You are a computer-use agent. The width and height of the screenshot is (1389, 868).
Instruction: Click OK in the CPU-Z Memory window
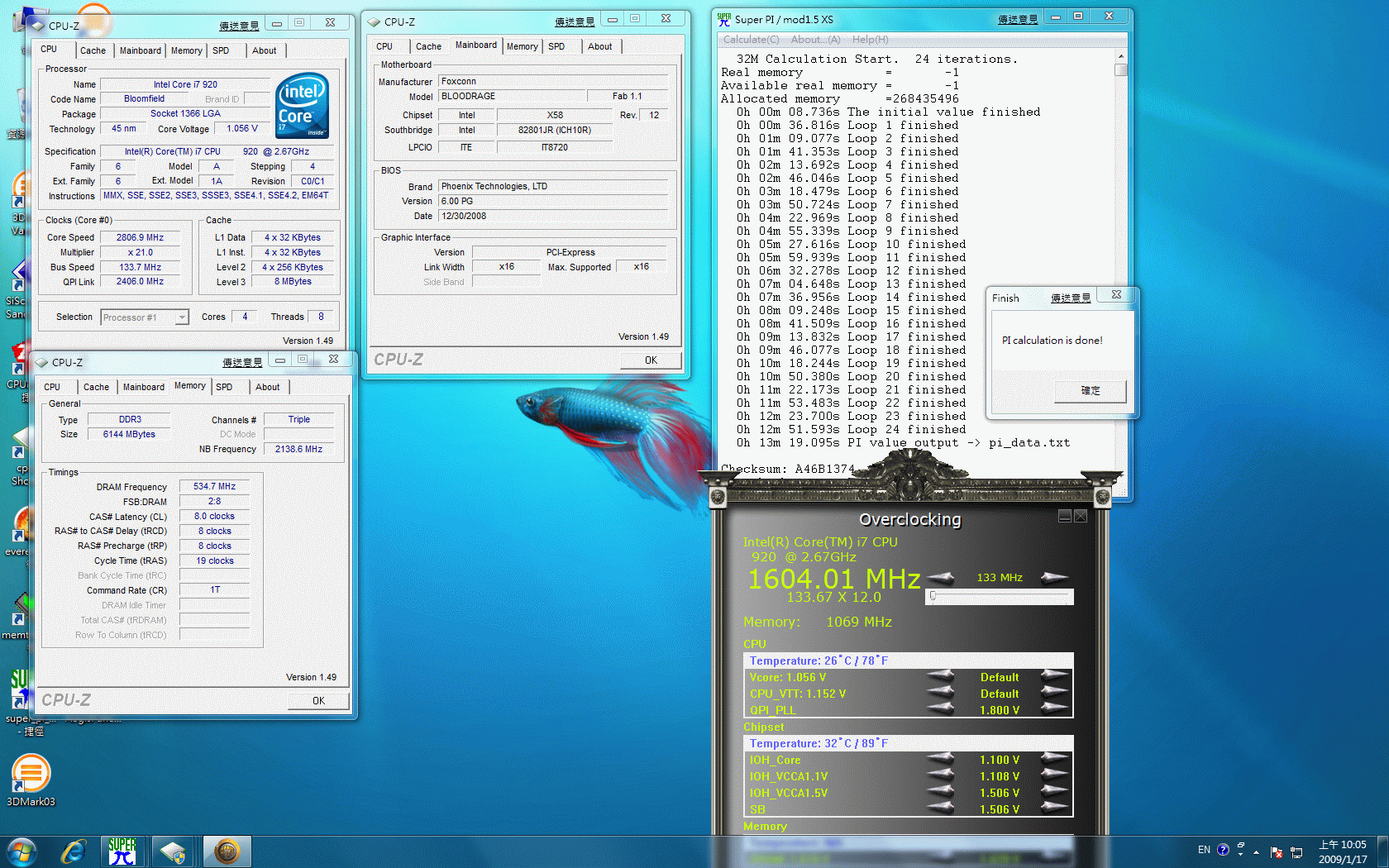pyautogui.click(x=318, y=700)
